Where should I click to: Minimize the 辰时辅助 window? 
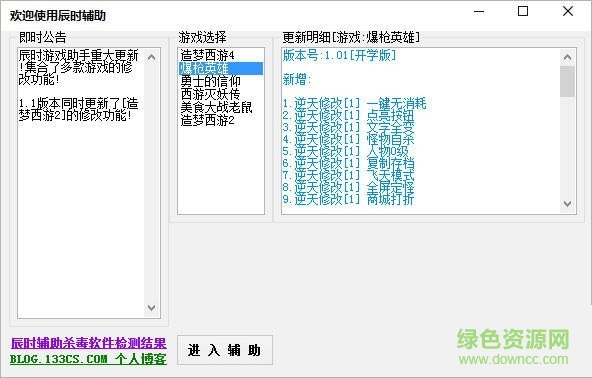coord(479,12)
